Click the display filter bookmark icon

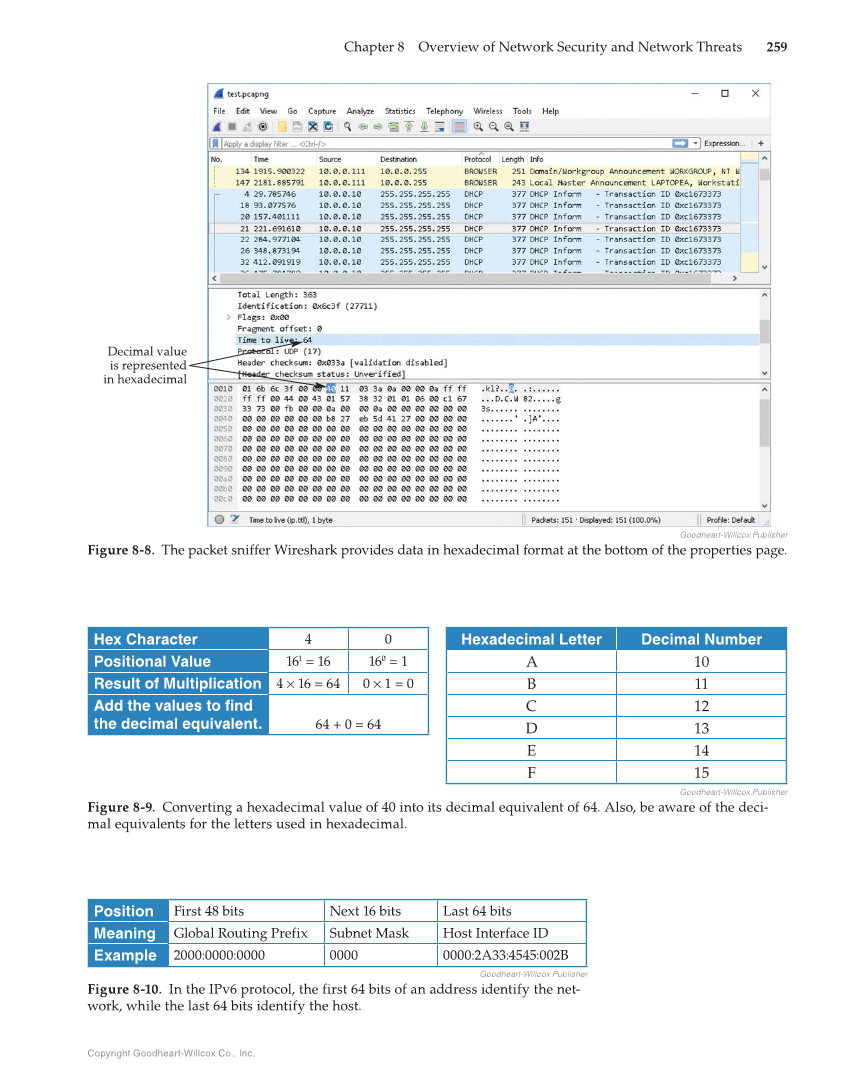tap(216, 144)
